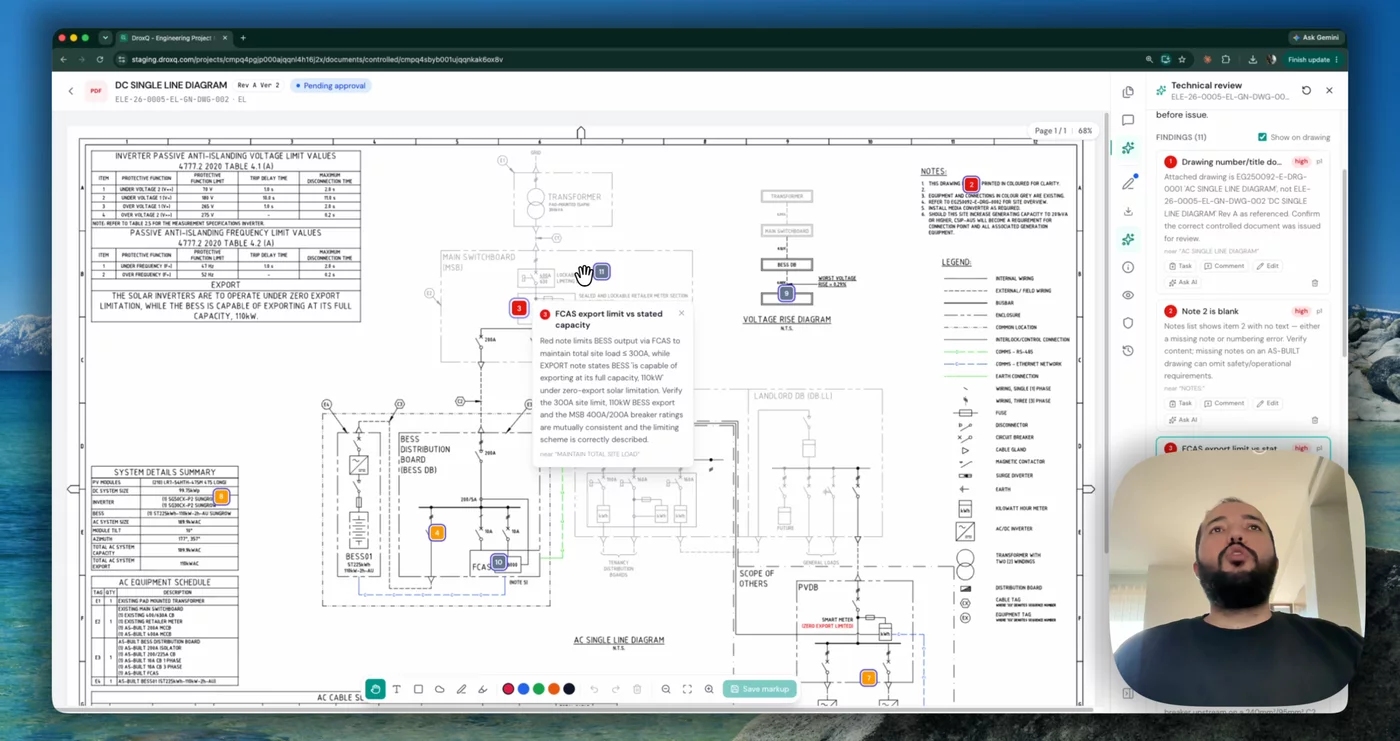
Task: Select the Rectangle shape tool
Action: click(418, 689)
